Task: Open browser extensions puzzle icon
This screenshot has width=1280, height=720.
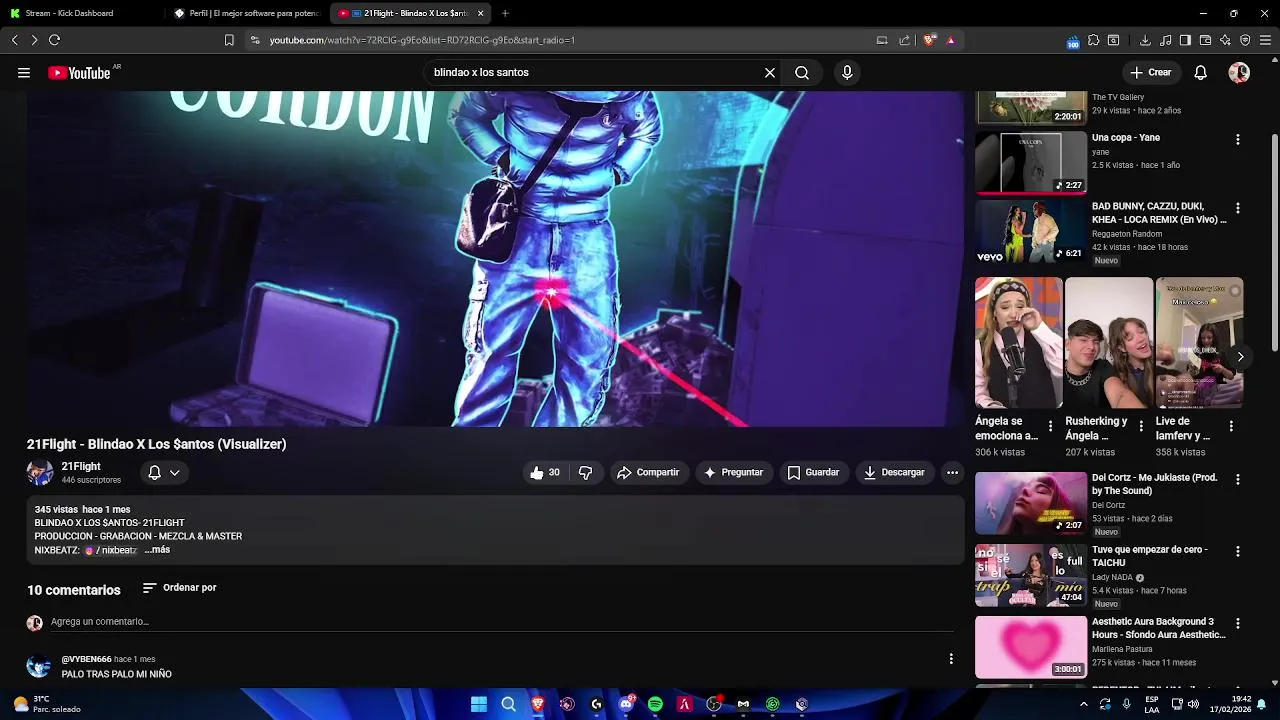Action: click(x=1093, y=40)
